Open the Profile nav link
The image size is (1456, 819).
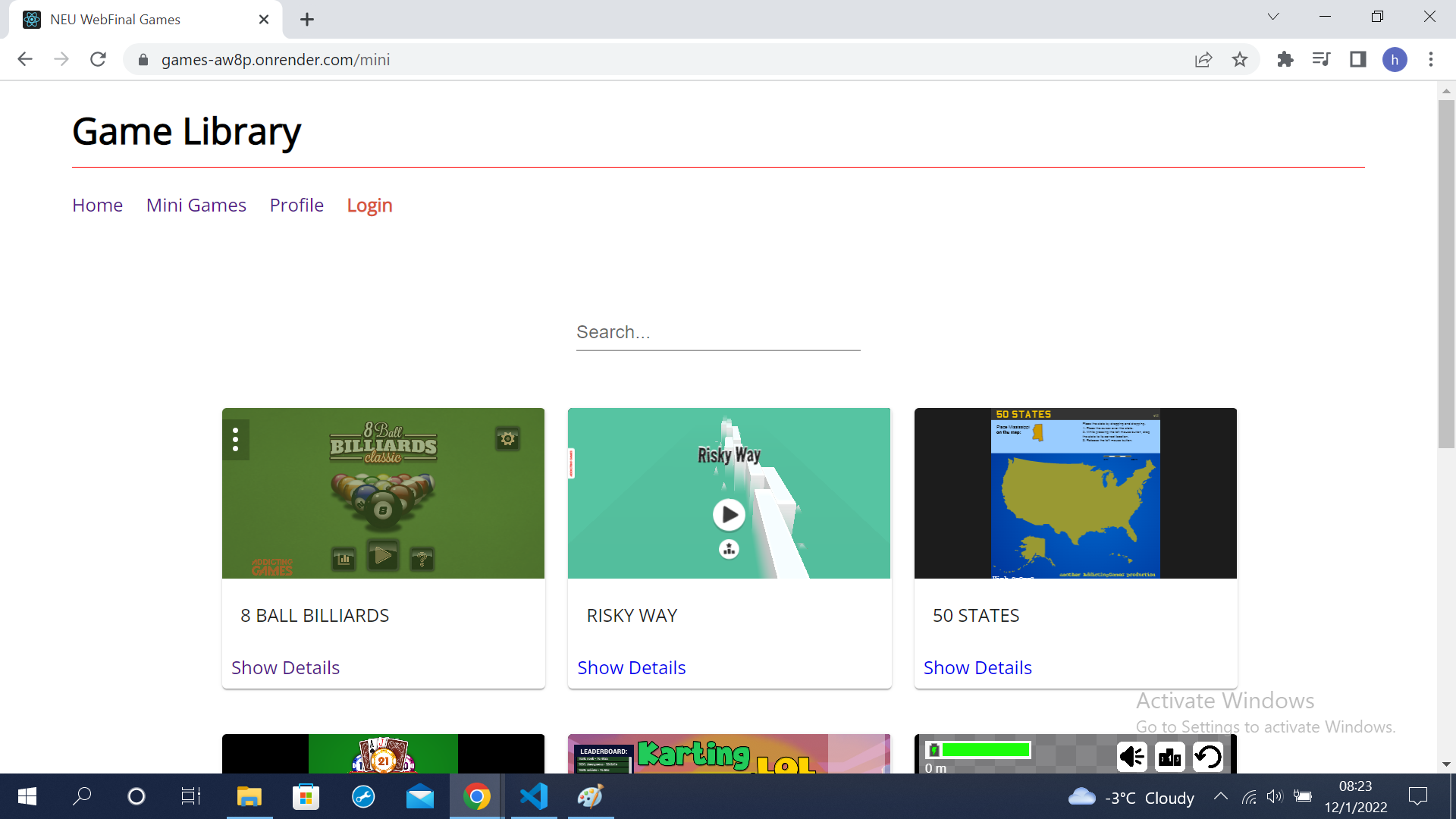(297, 205)
